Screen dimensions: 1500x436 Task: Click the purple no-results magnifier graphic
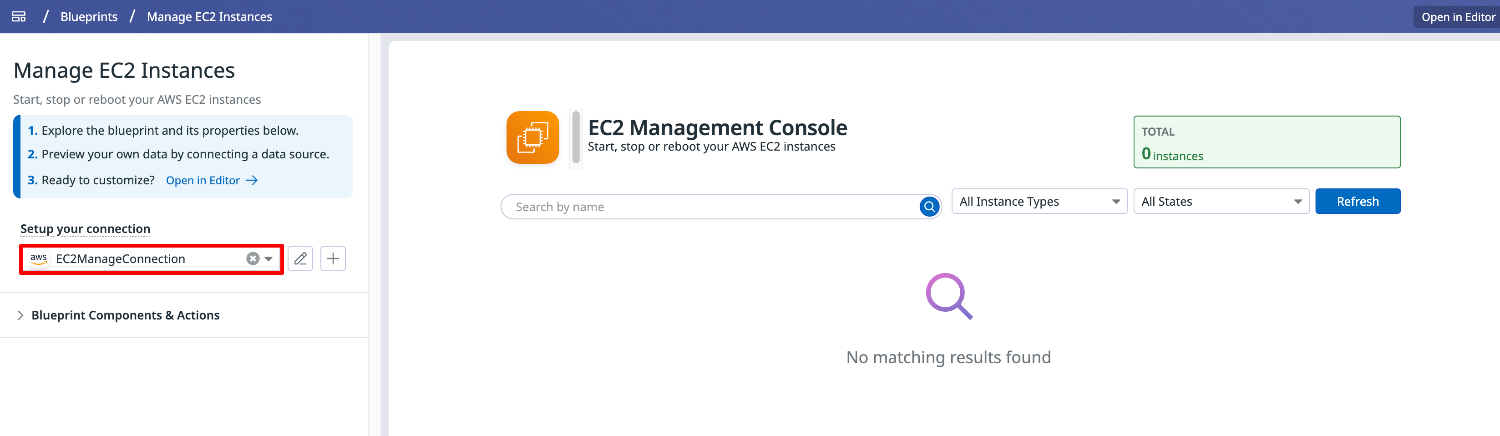[948, 297]
